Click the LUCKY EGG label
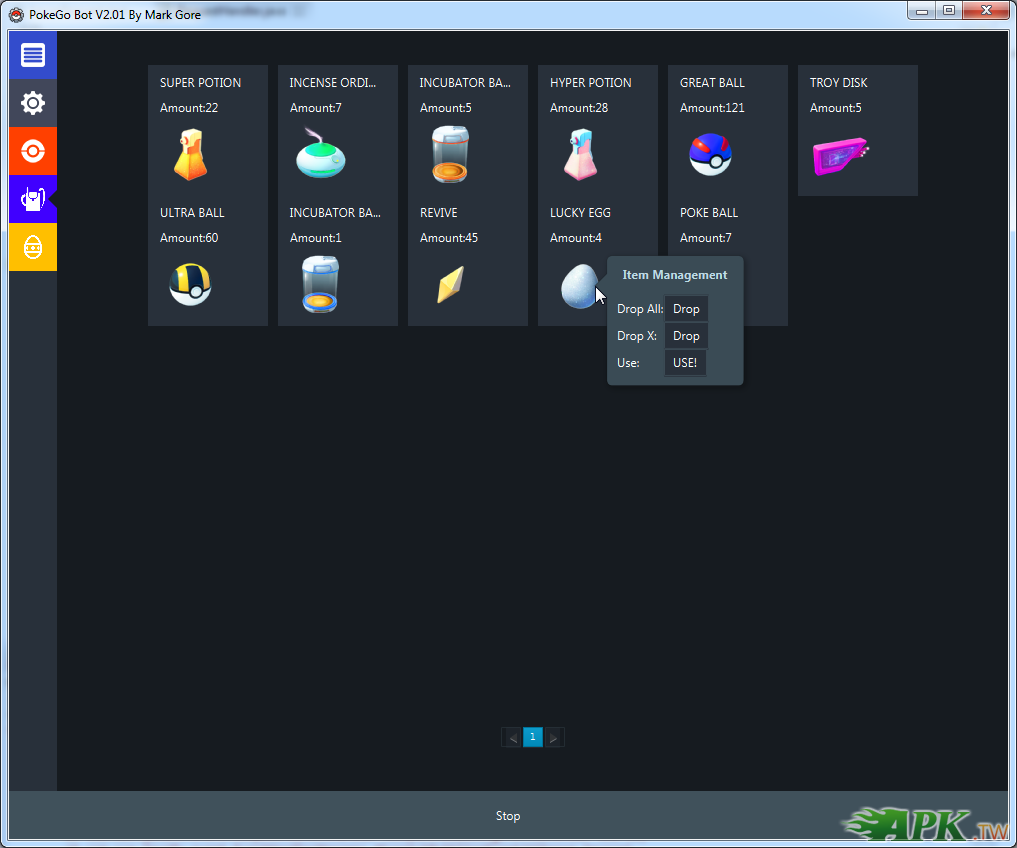Screen dimensions: 1017x848 (580, 213)
